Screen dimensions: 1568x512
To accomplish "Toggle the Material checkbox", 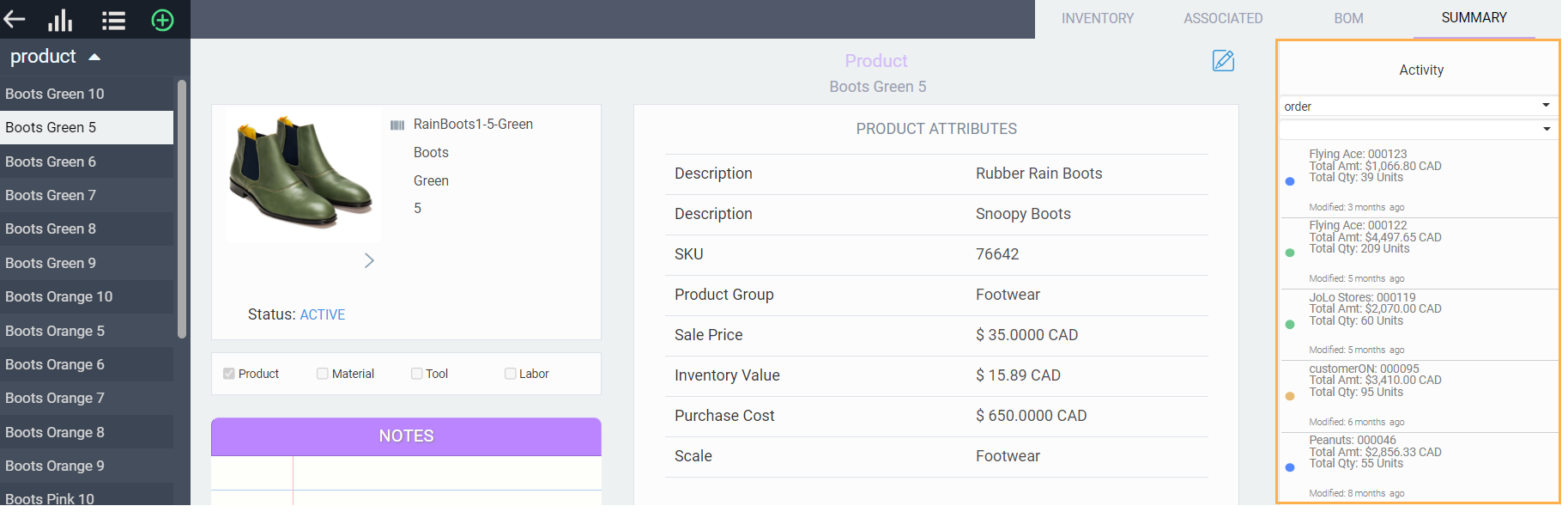I will 323,374.
